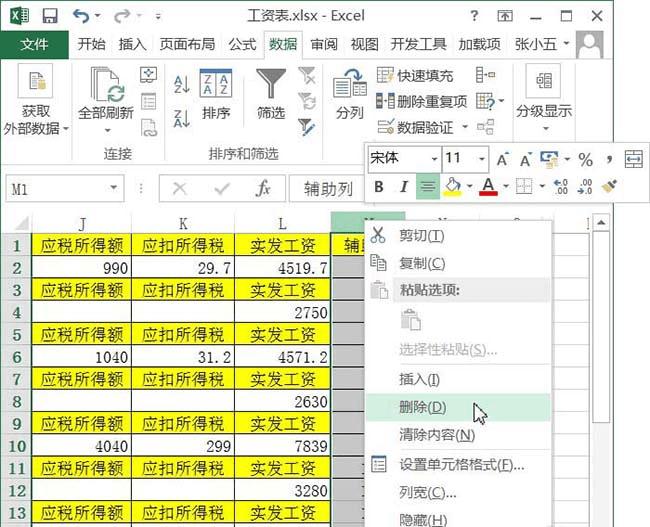Screen dimensions: 650x527
Task: Apply percent style in mini toolbar
Action: click(x=585, y=160)
